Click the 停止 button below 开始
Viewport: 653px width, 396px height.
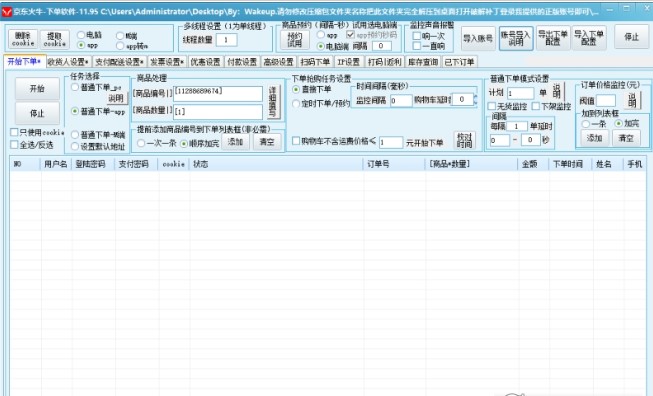(x=37, y=113)
